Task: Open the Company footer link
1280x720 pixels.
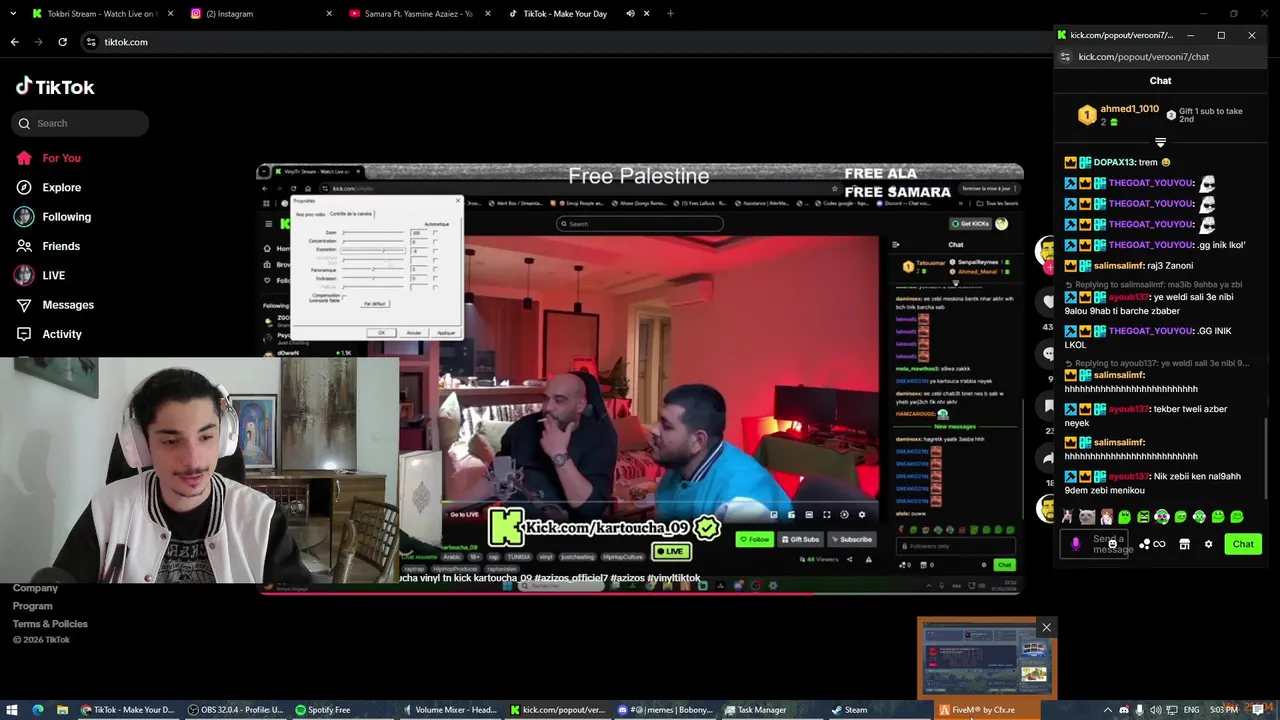Action: click(x=35, y=588)
